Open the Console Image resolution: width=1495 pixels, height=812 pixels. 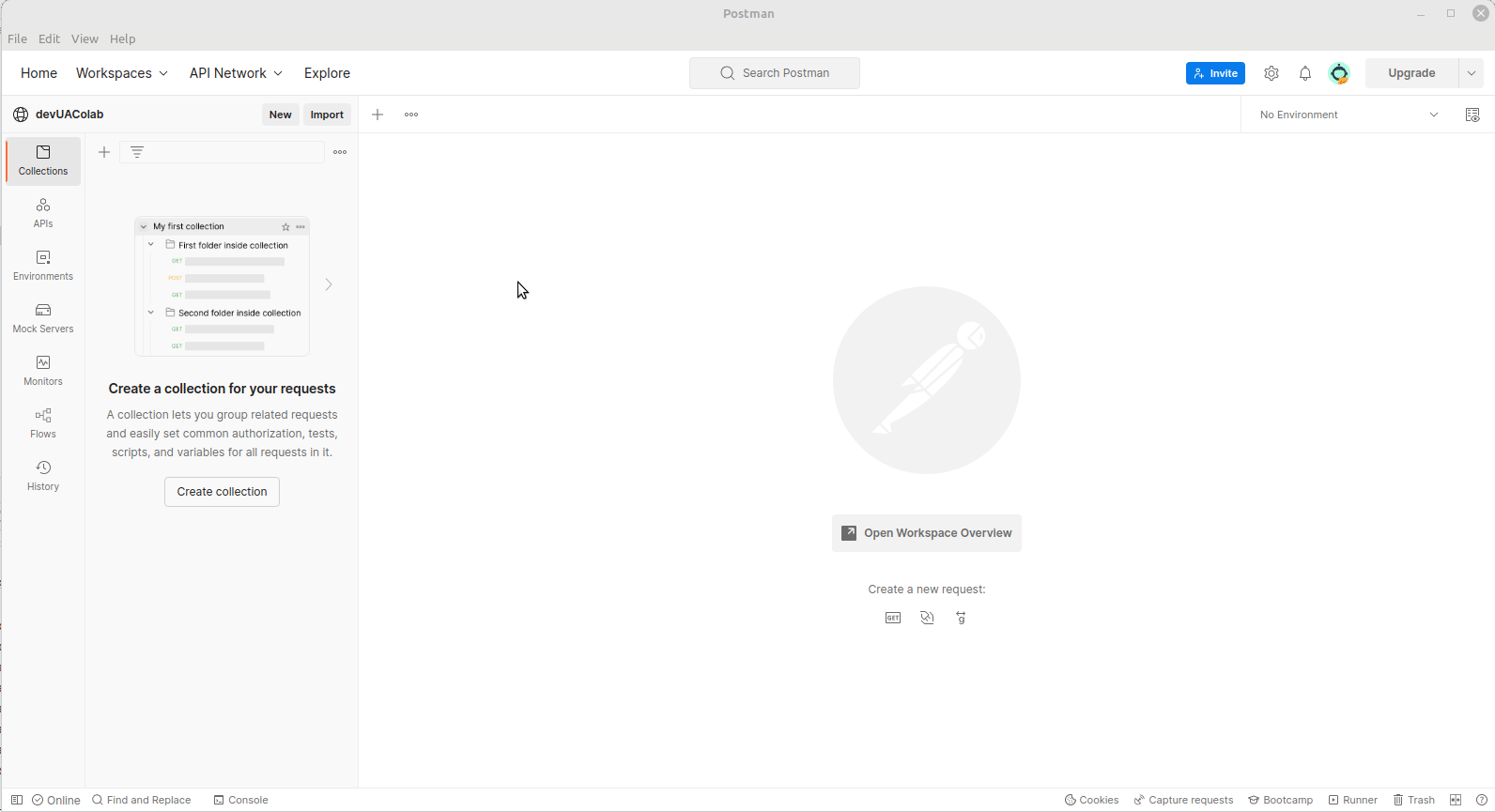pos(241,800)
